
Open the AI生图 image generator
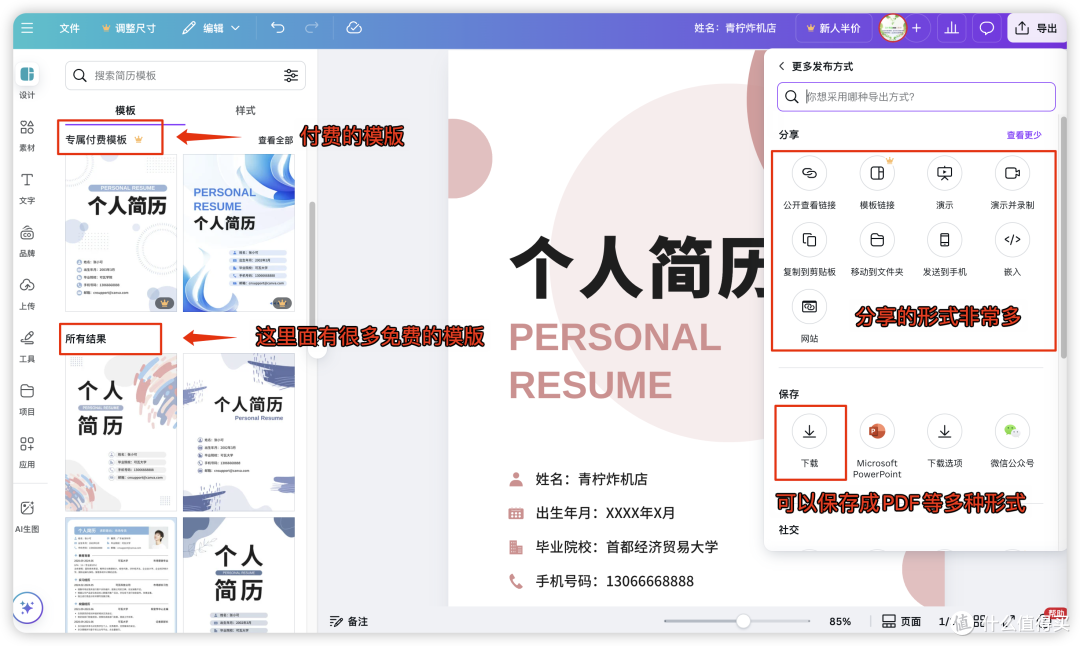pyautogui.click(x=28, y=517)
